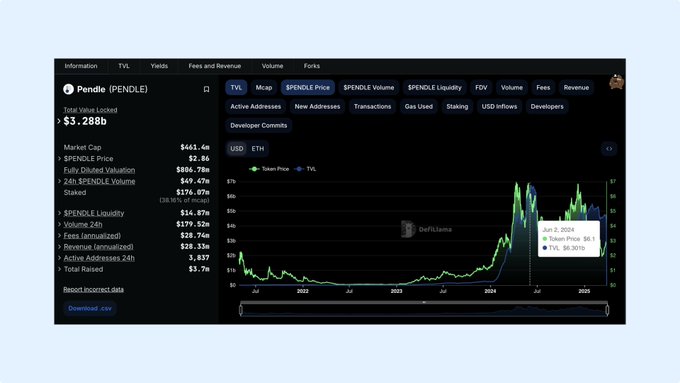Screen dimensions: 680x383
Task: Toggle TVL legend marker
Action: [x=298, y=169]
